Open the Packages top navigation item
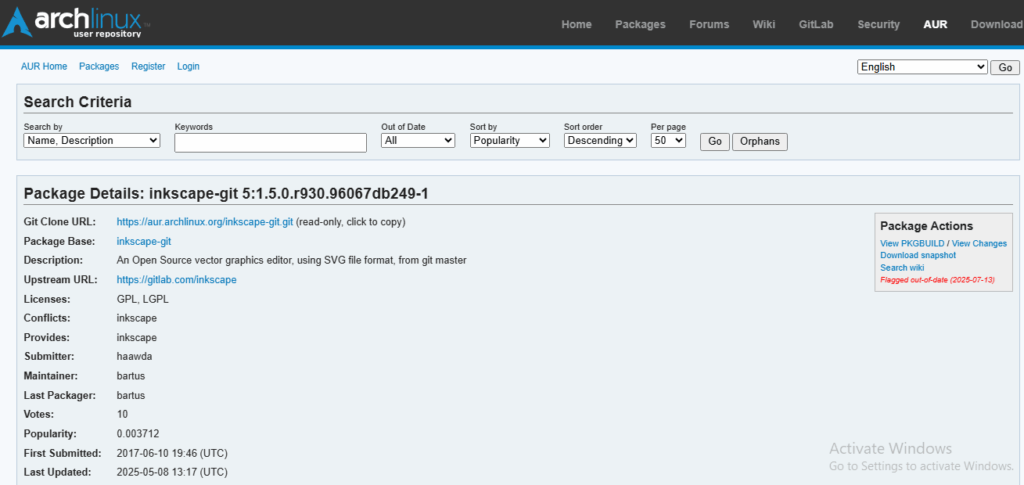 [640, 24]
